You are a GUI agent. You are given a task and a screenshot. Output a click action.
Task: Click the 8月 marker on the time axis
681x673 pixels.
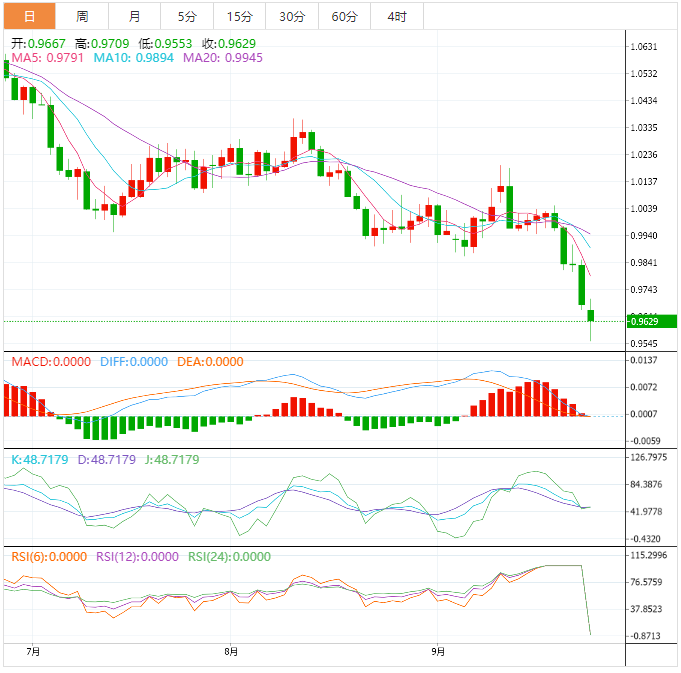pos(232,652)
